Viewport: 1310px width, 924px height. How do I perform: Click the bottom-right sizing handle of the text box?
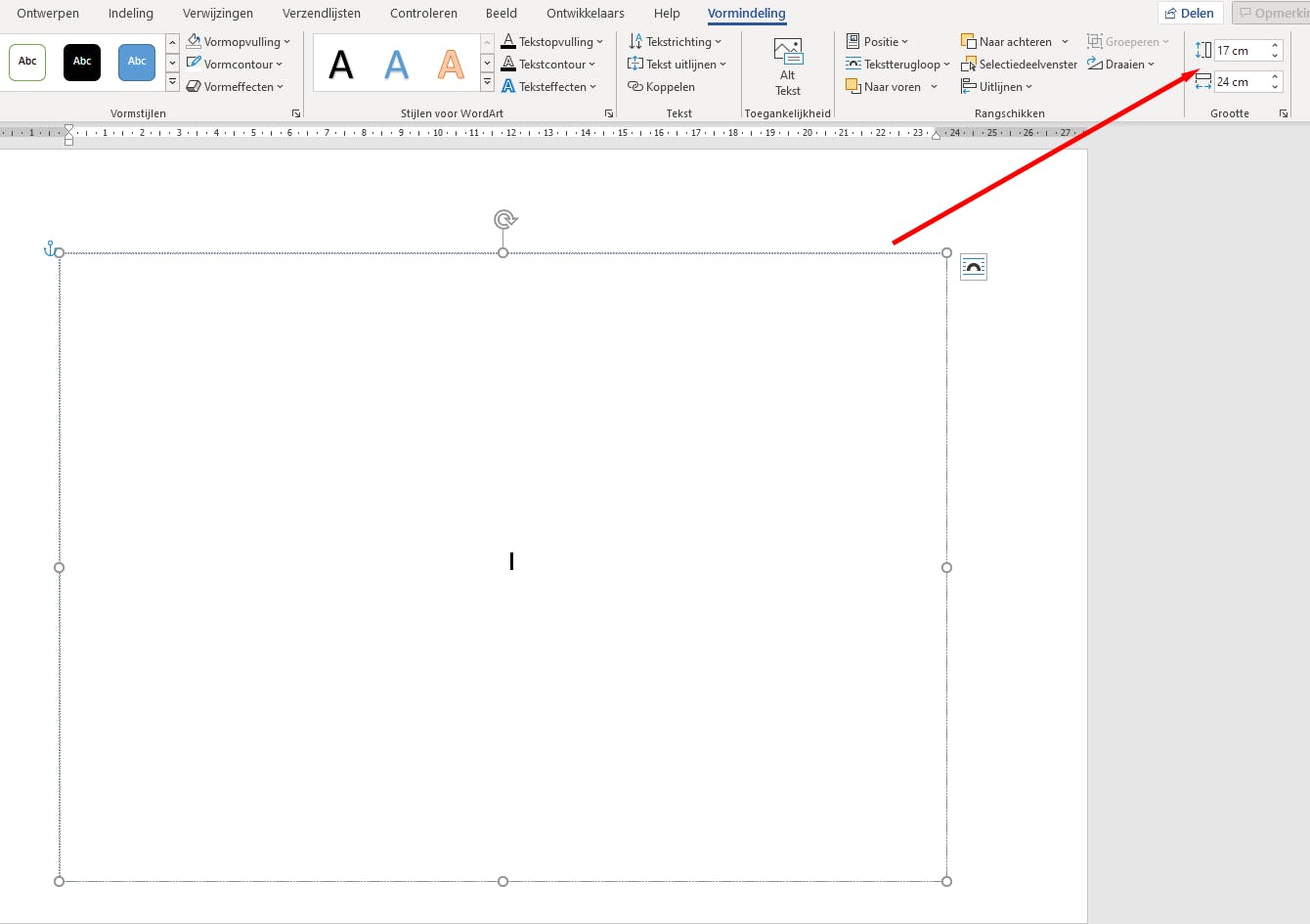pyautogui.click(x=946, y=881)
